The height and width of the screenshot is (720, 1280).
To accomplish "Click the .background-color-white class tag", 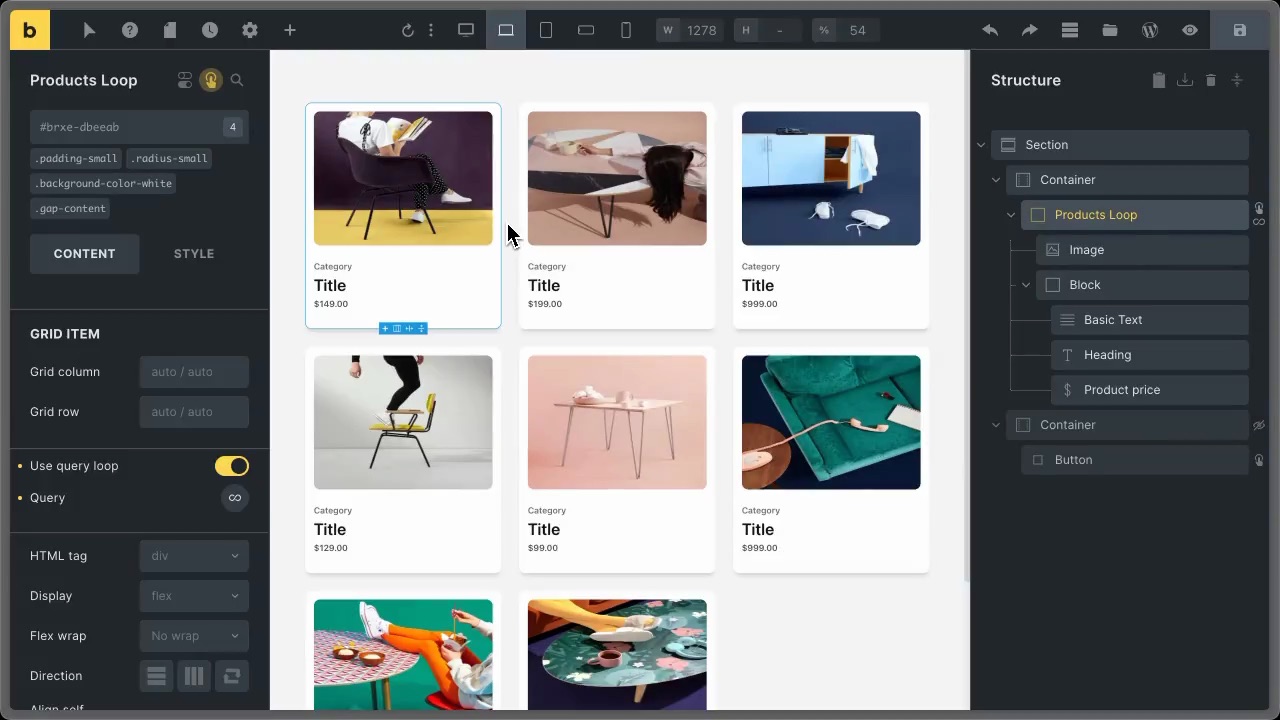I will pyautogui.click(x=103, y=183).
